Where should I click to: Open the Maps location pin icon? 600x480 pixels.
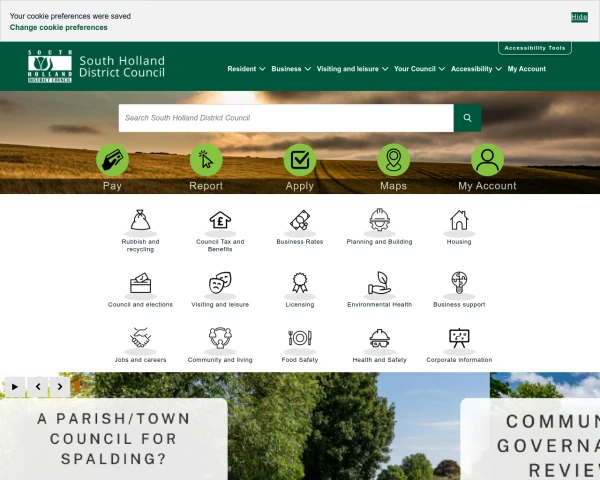click(x=393, y=160)
